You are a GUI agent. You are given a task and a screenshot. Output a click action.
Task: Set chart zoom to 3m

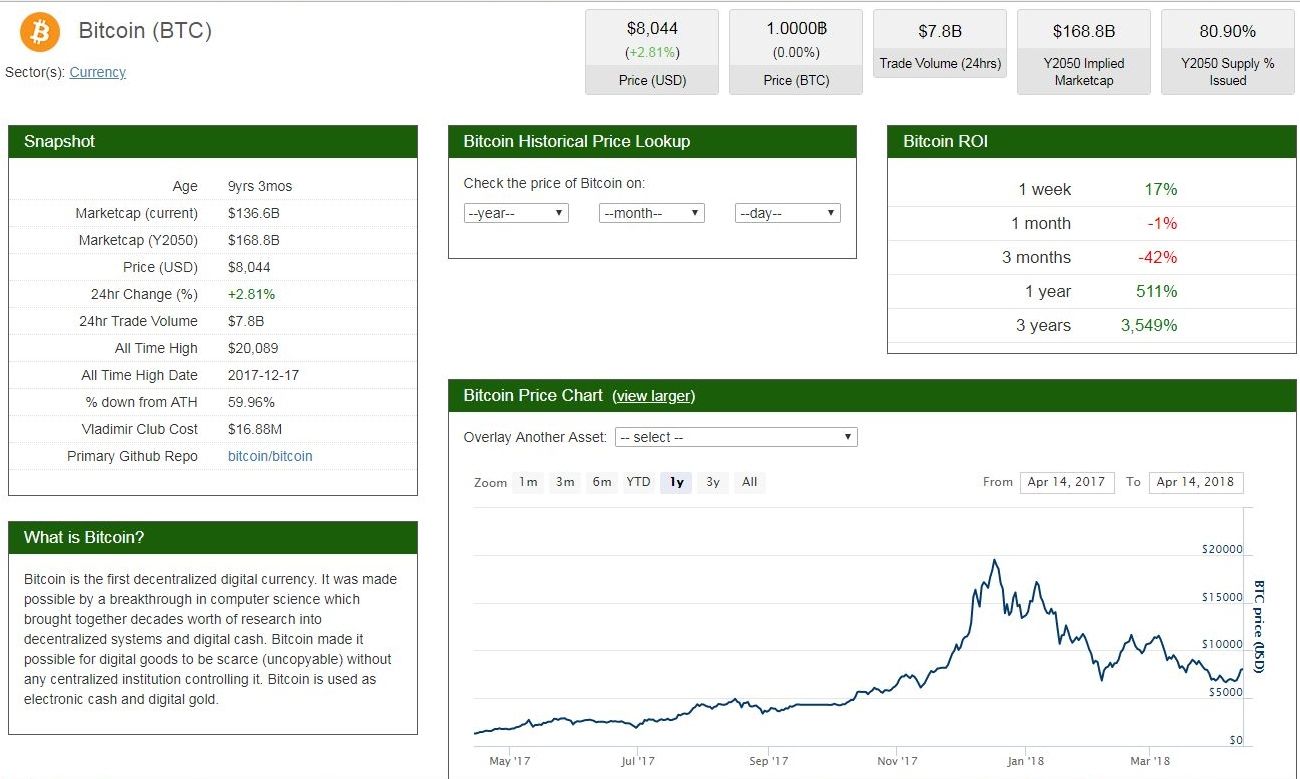pos(565,482)
